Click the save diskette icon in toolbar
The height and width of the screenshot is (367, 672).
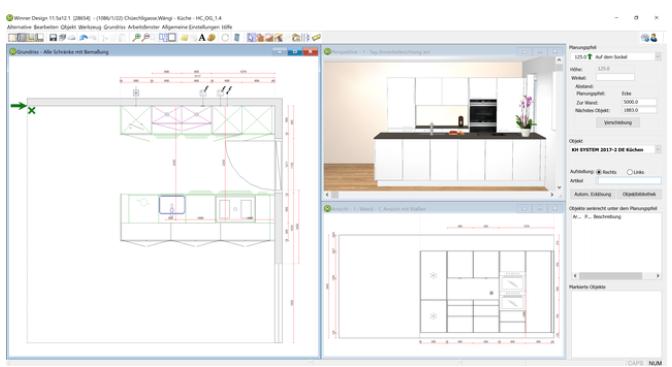click(53, 38)
